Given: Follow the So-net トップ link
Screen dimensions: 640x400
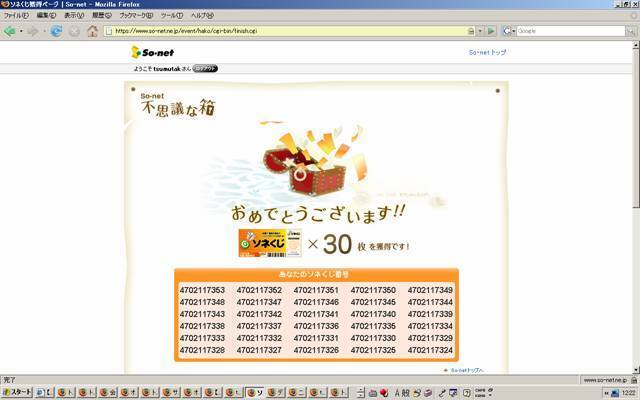Looking at the screenshot, I should tap(487, 52).
